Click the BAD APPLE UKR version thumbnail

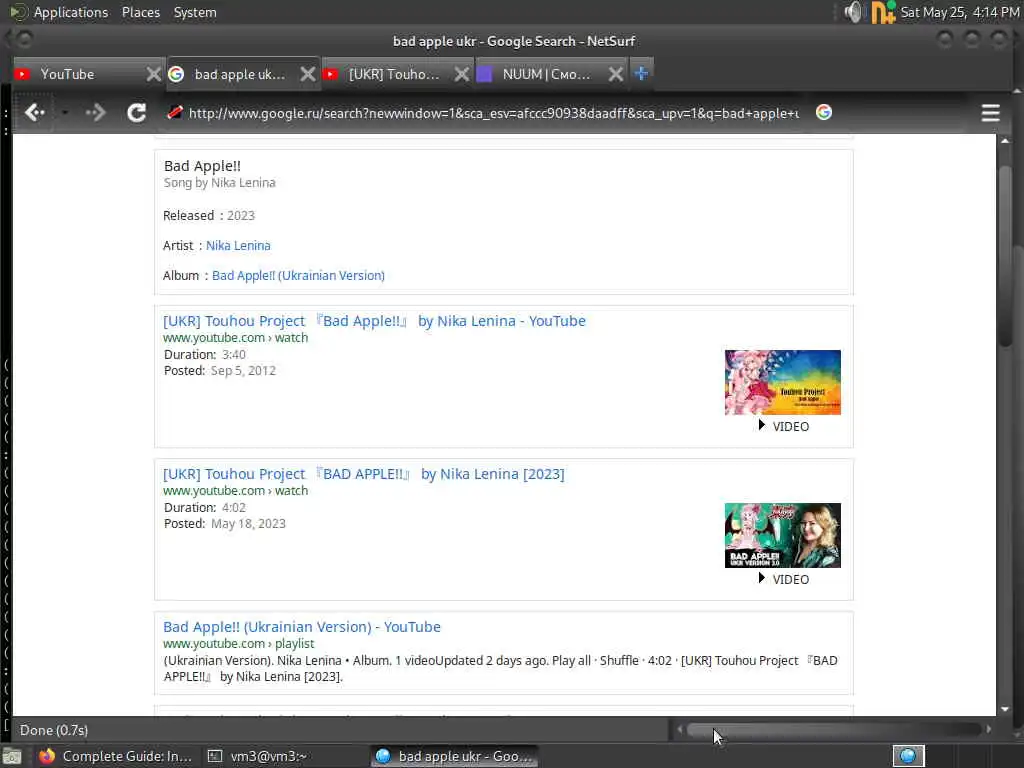tap(782, 535)
